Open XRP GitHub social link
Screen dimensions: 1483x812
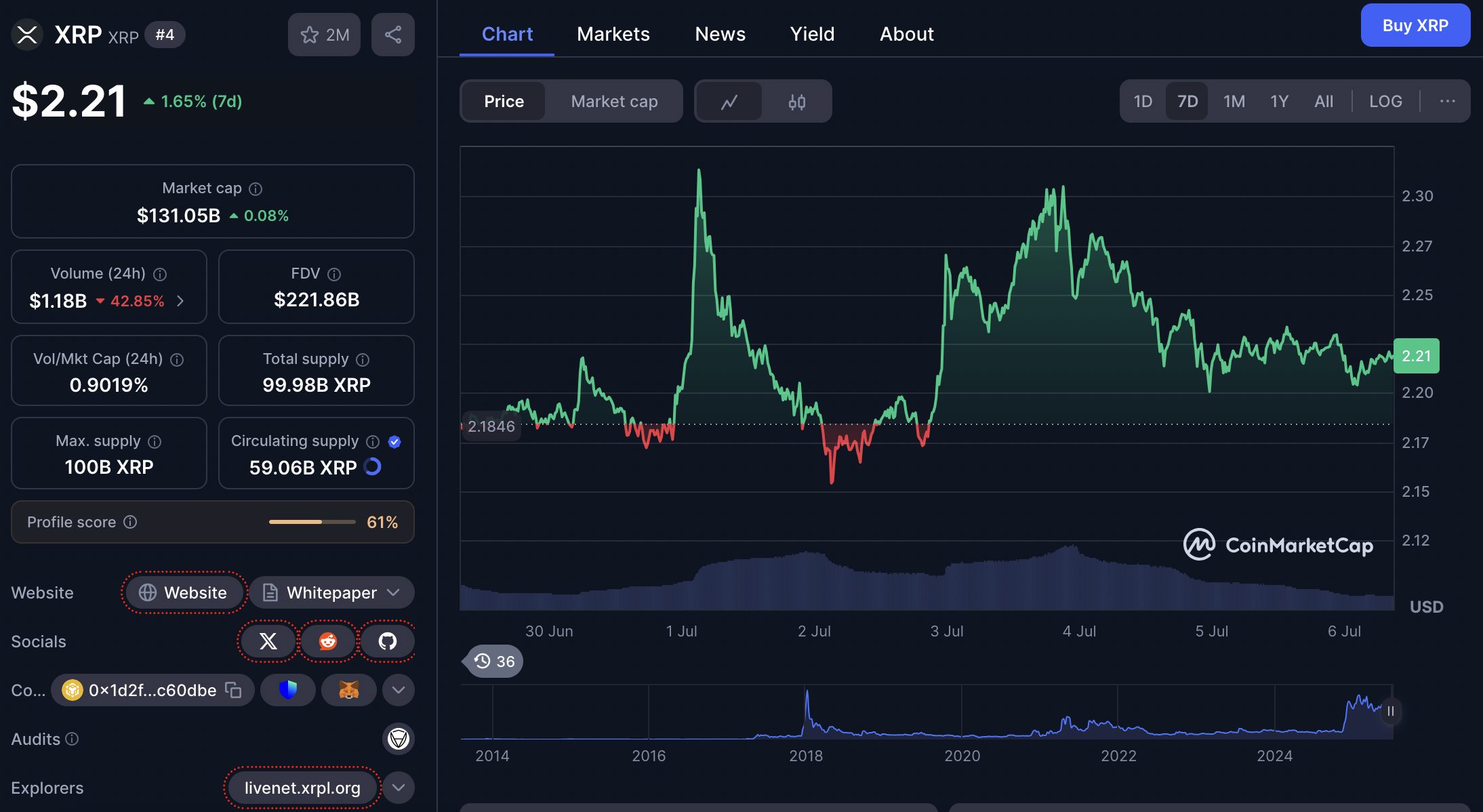(388, 641)
